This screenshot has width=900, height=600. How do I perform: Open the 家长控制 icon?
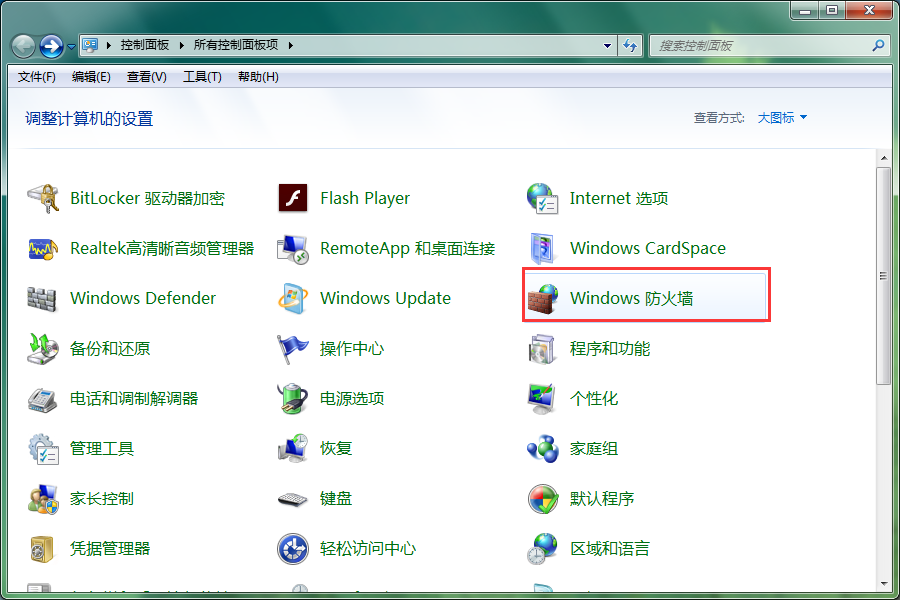[42, 499]
